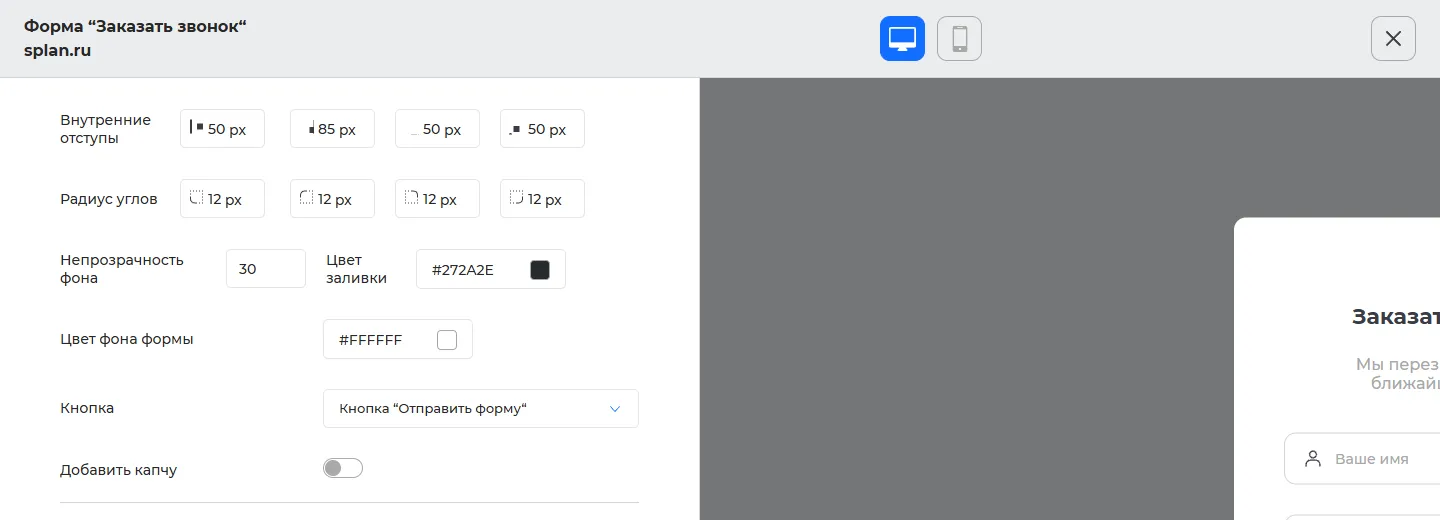Set bottom-right corner radius field
The image size is (1440, 520).
coord(542,199)
